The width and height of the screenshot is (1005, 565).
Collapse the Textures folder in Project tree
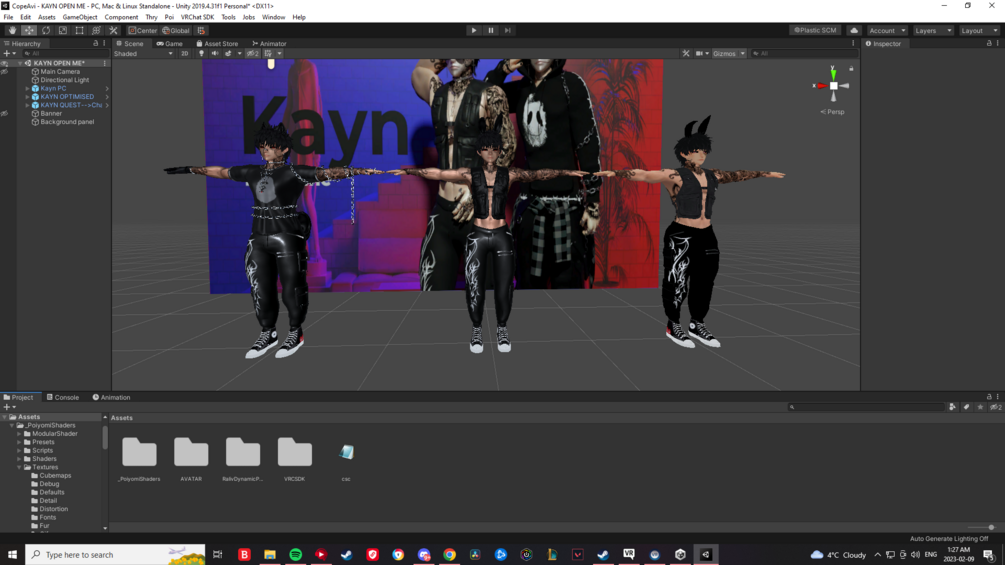pyautogui.click(x=19, y=467)
